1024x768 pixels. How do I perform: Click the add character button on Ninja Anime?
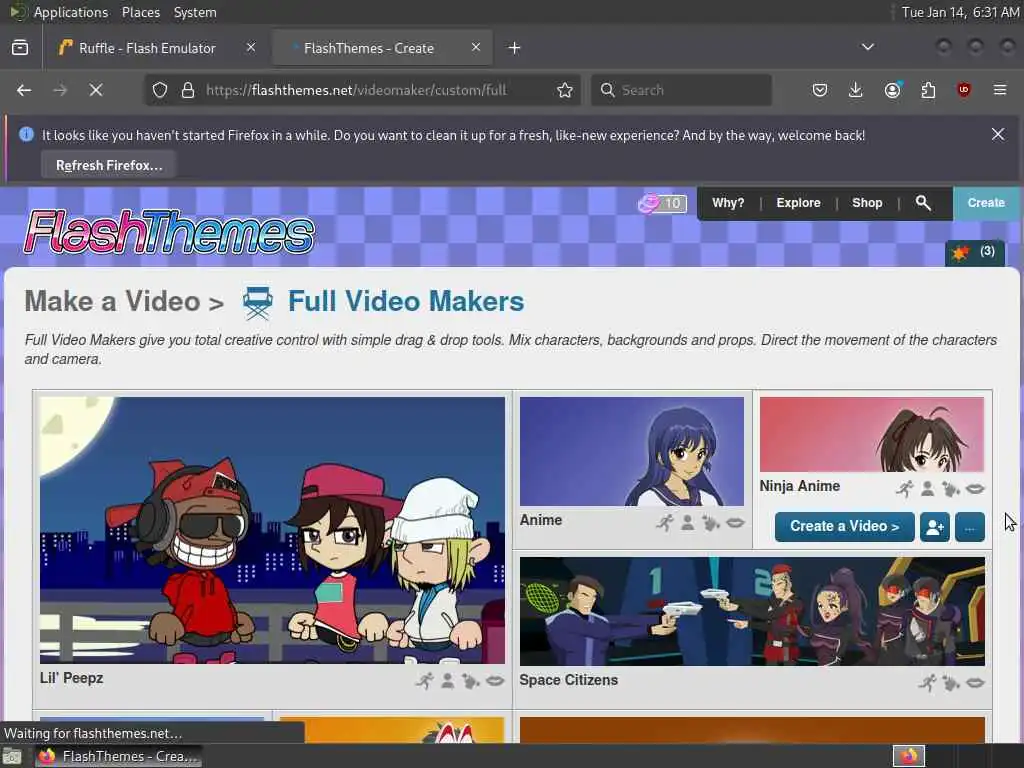click(935, 526)
